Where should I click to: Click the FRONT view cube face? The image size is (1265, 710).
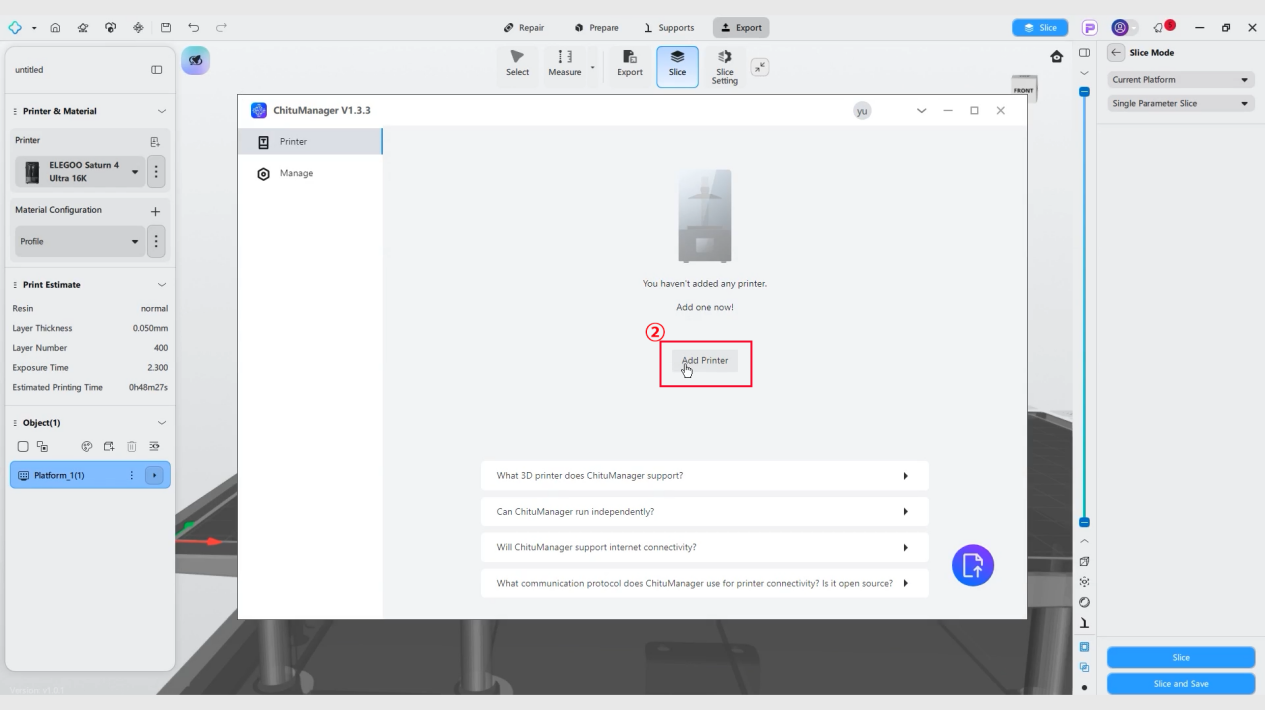pos(1024,89)
